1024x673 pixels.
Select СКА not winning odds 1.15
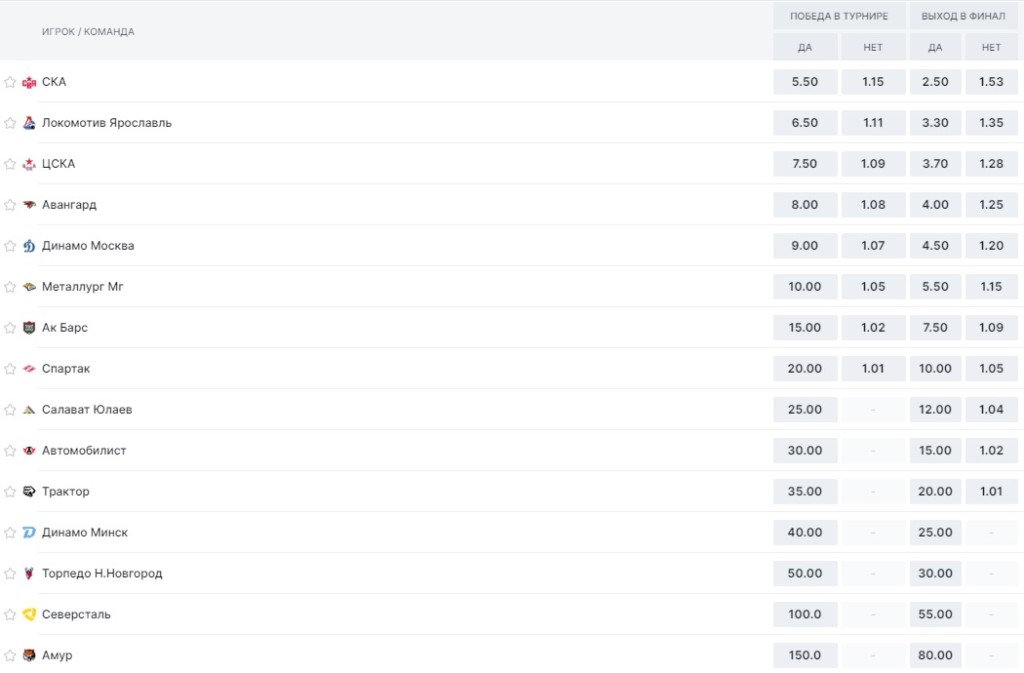click(873, 82)
